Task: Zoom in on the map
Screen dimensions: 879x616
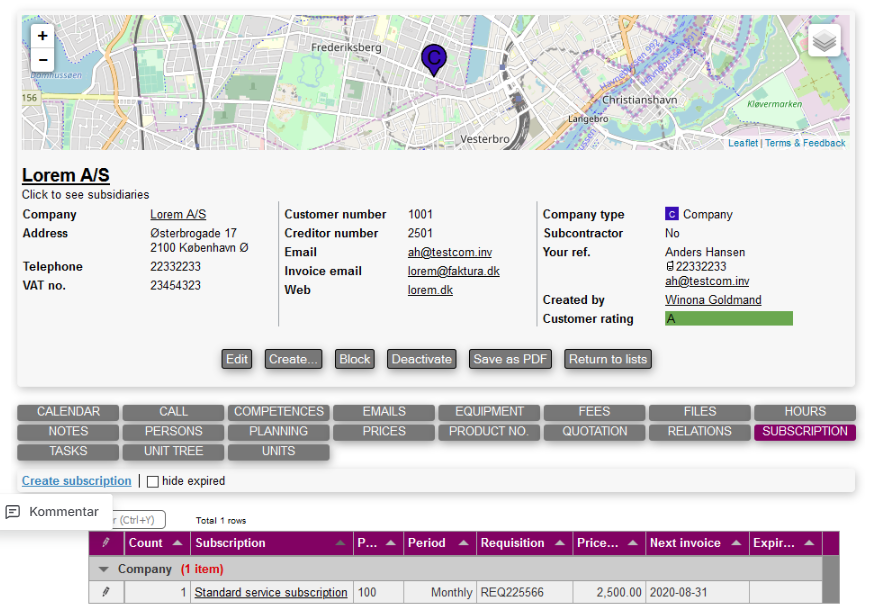Action: click(x=42, y=35)
